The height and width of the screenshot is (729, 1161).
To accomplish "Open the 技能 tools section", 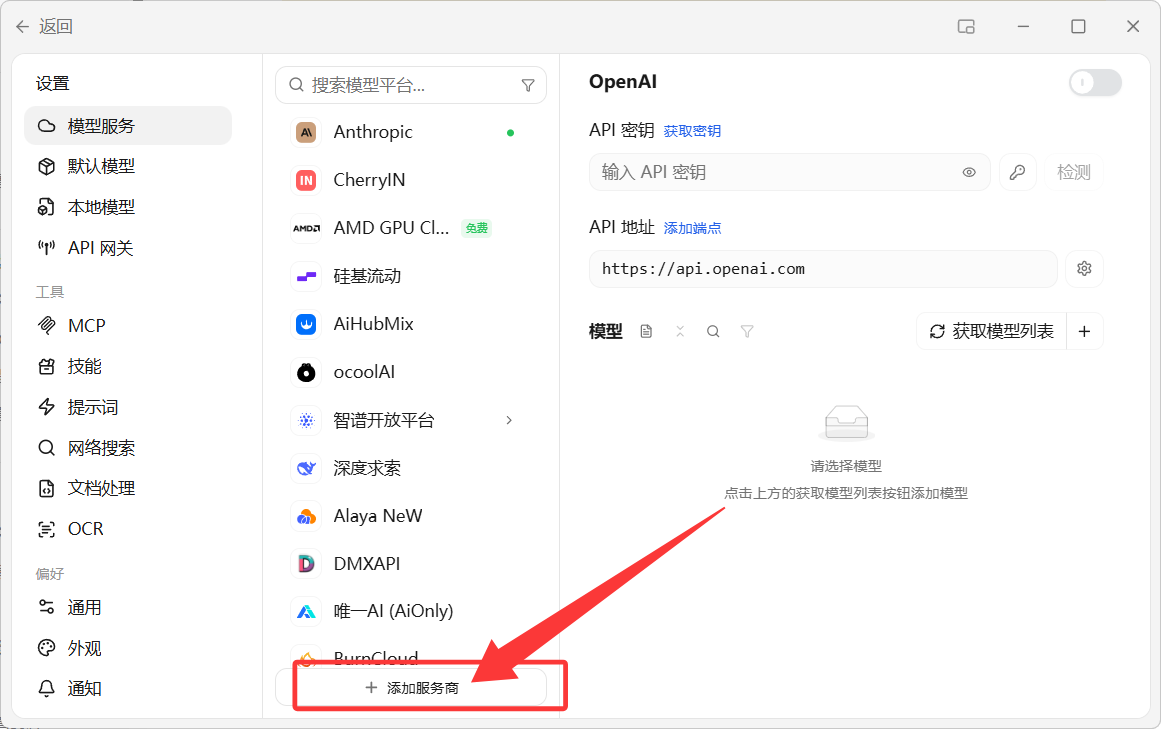I will coord(128,366).
